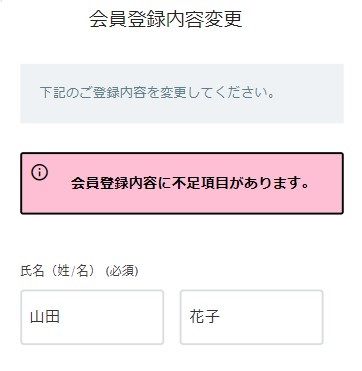Click the word 会員登録内容 in the pink alert
The image size is (362, 371).
tap(114, 183)
